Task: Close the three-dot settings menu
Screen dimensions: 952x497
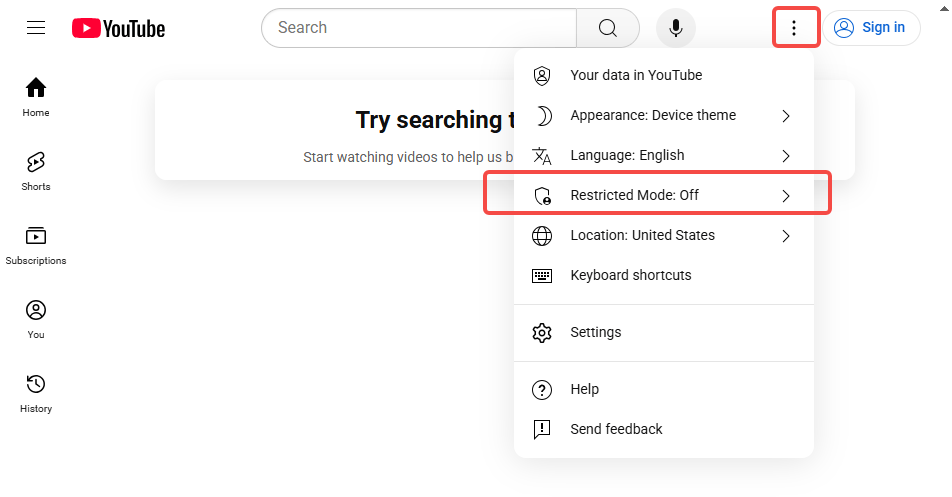Action: [794, 27]
